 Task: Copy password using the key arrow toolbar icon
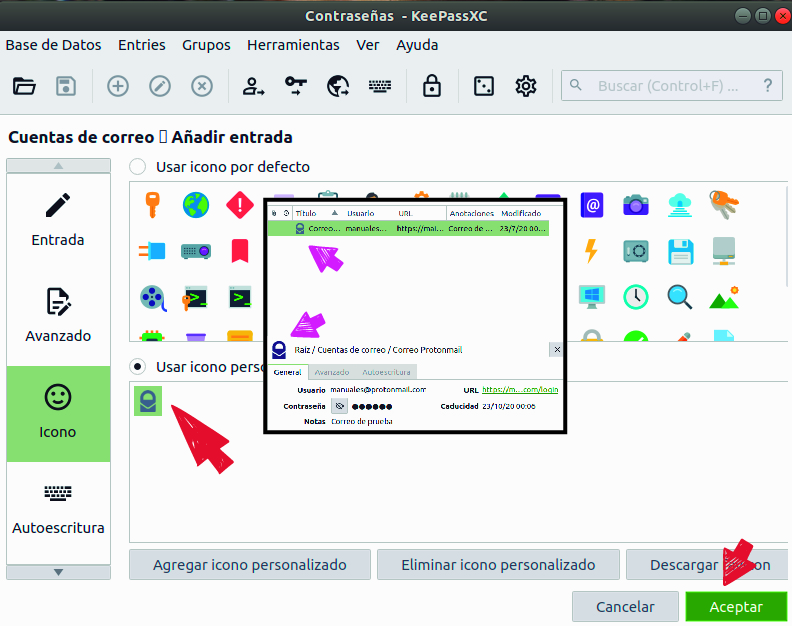295,86
